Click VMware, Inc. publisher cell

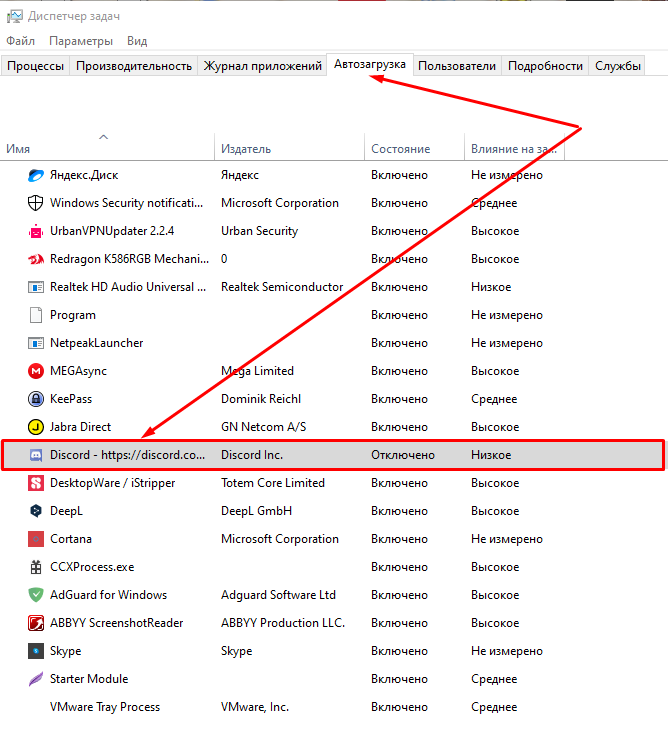click(255, 707)
